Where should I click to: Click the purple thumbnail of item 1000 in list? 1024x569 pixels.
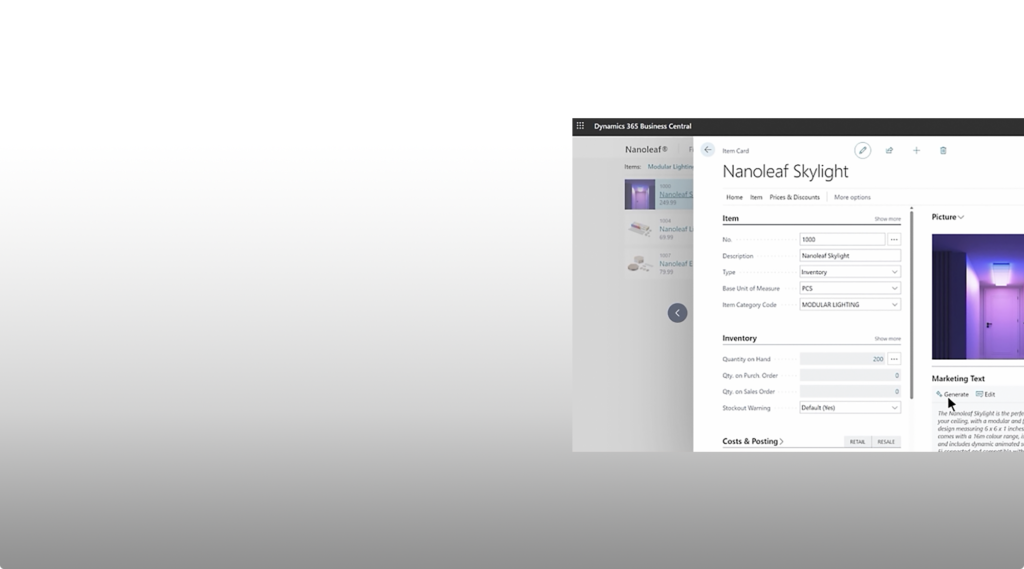(x=639, y=195)
